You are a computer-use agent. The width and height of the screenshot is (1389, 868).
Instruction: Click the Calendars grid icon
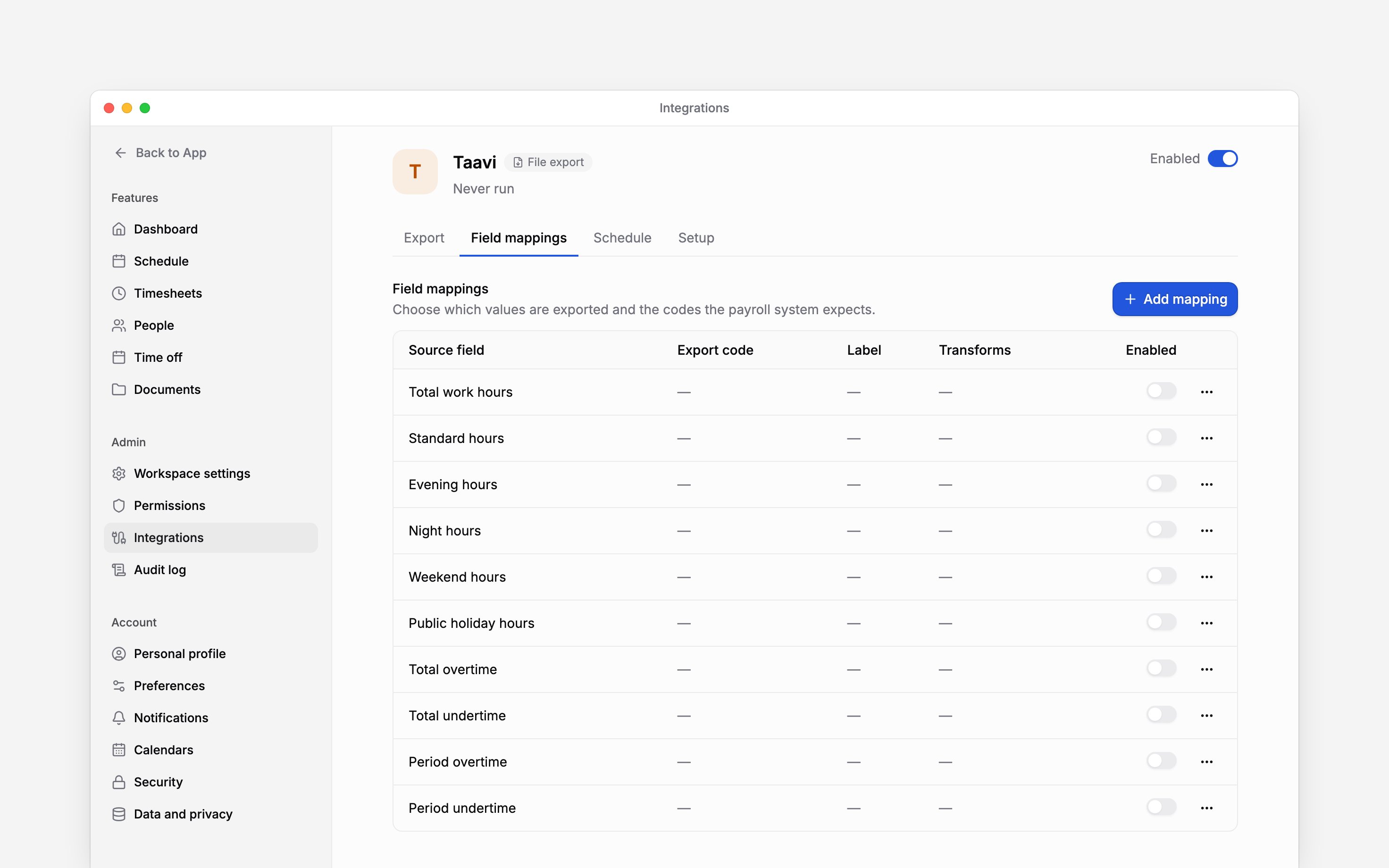[x=119, y=751]
